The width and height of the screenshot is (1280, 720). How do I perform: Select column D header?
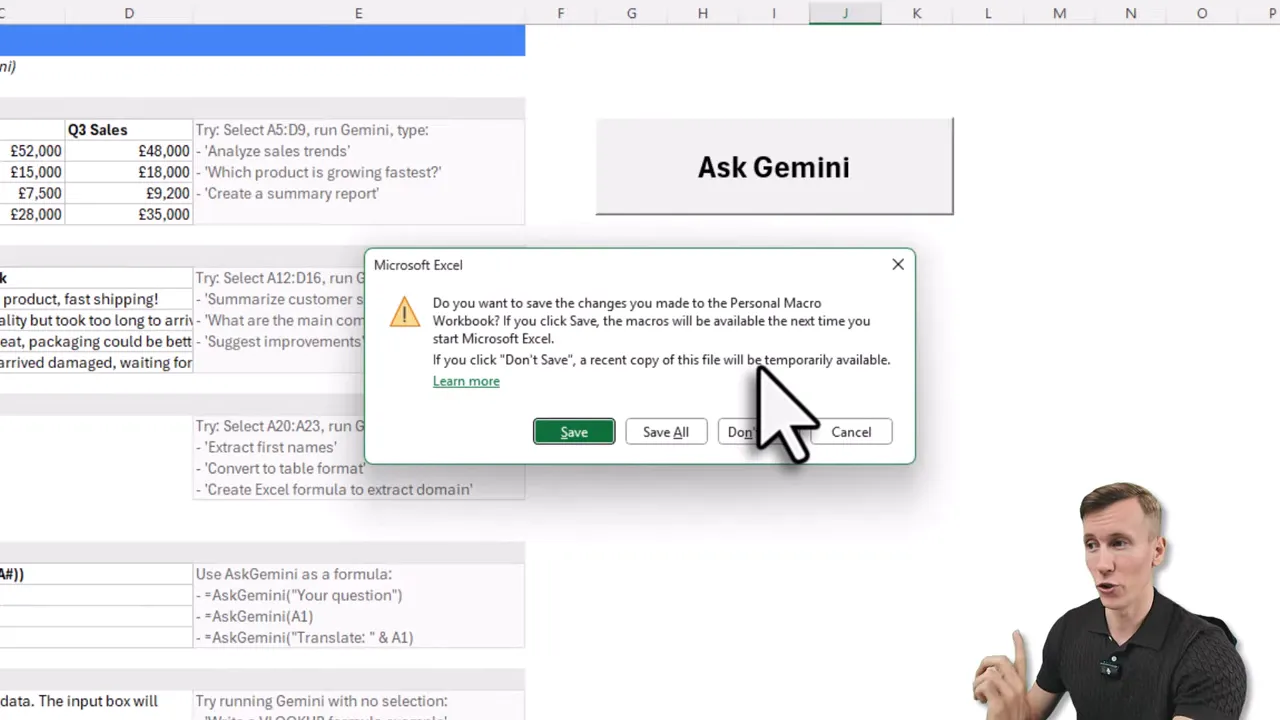point(129,13)
